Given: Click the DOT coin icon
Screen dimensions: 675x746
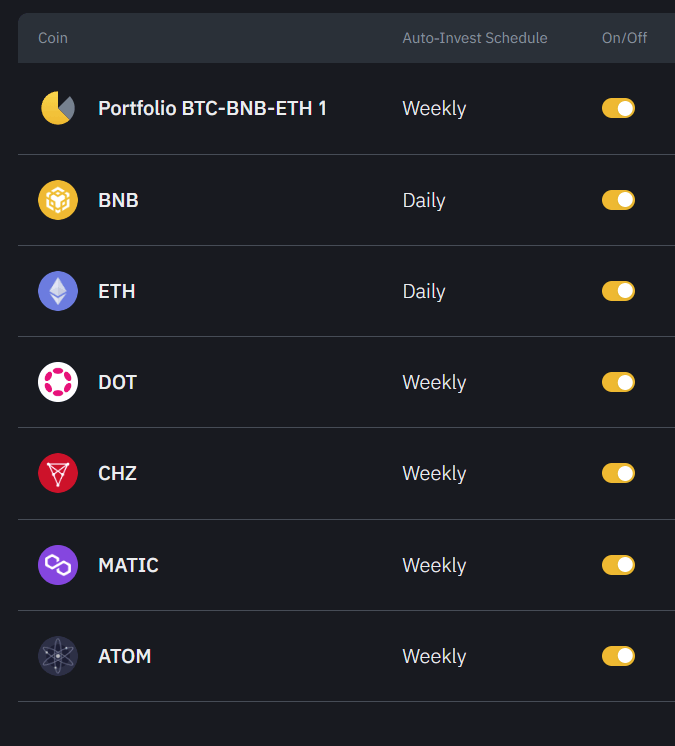Looking at the screenshot, I should tap(58, 382).
